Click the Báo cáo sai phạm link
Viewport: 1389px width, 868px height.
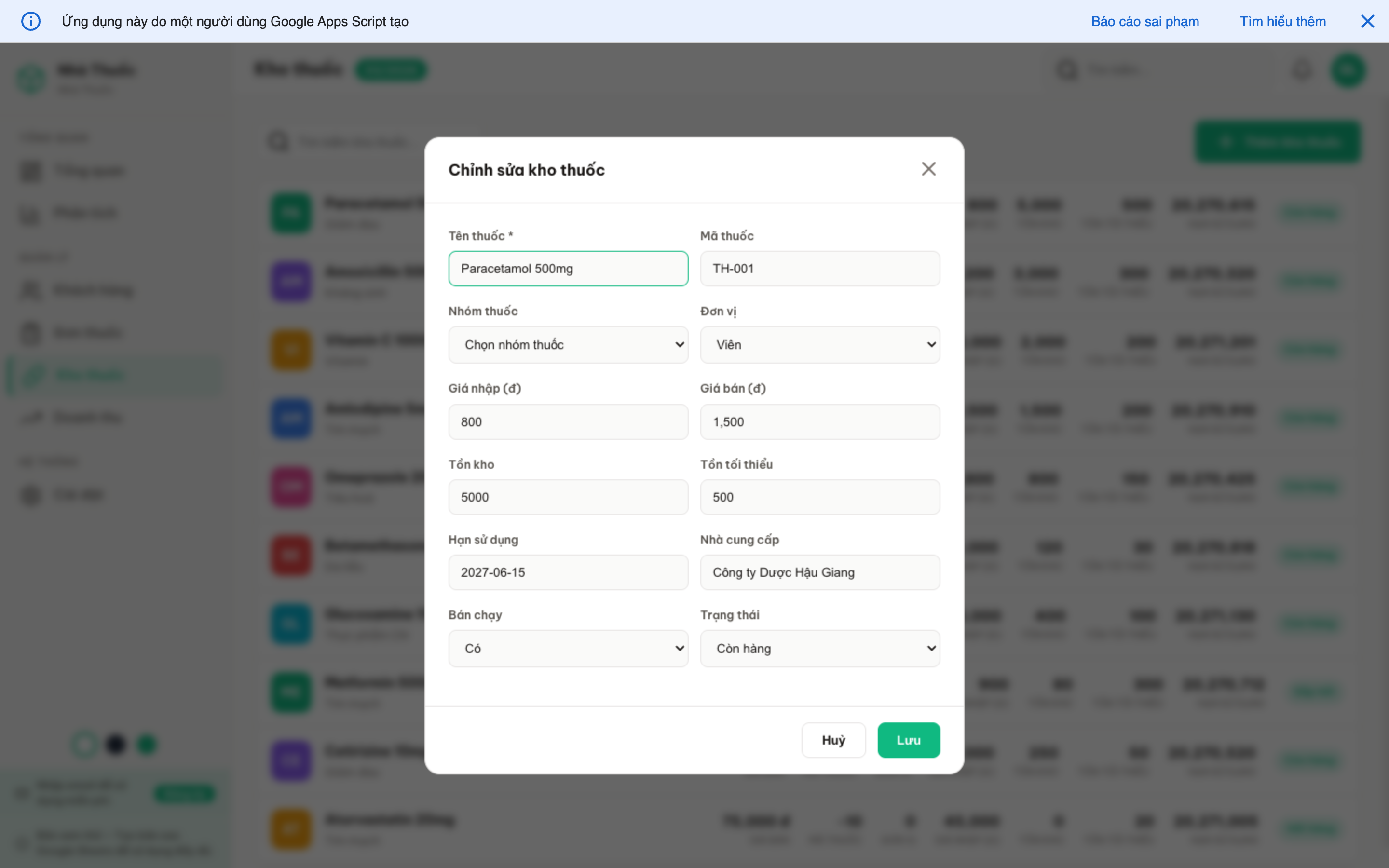click(x=1144, y=21)
